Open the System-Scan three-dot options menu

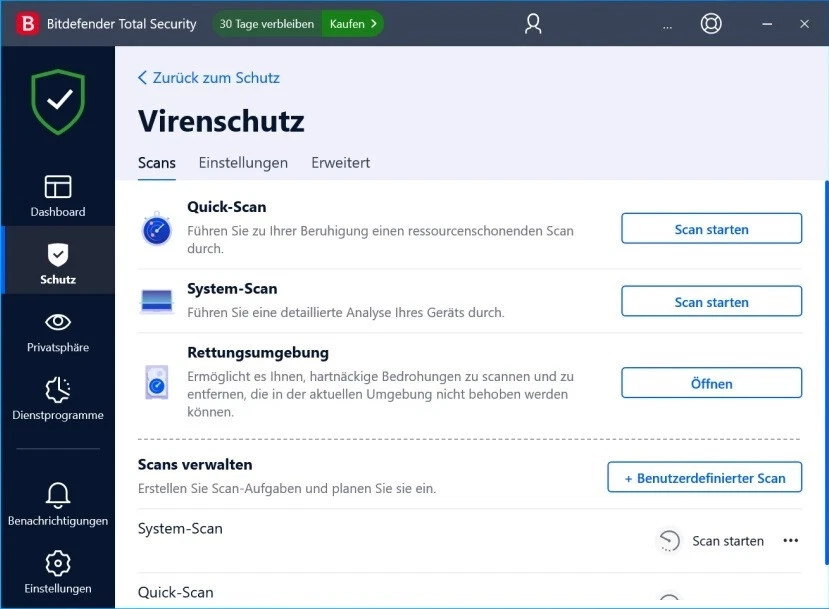[x=790, y=540]
